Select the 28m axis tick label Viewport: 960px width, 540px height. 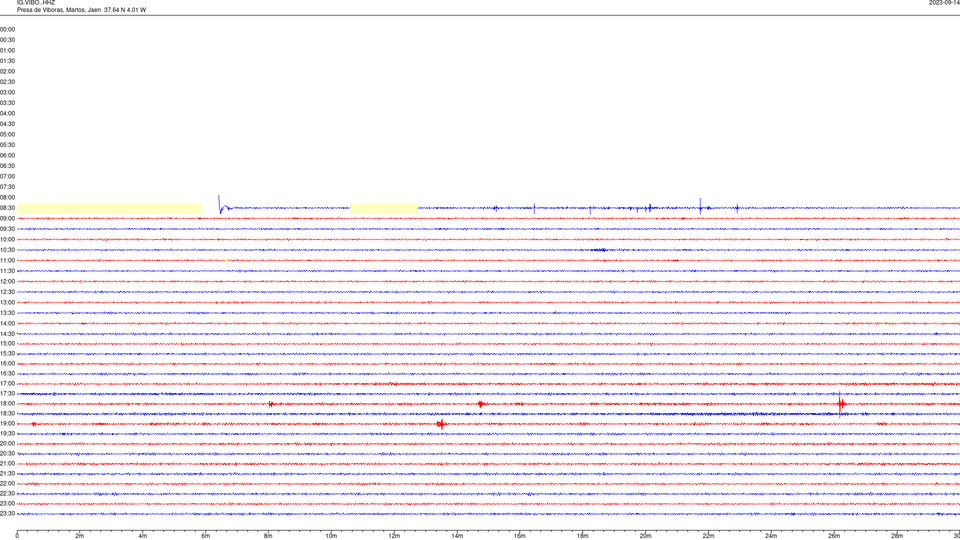(897, 536)
